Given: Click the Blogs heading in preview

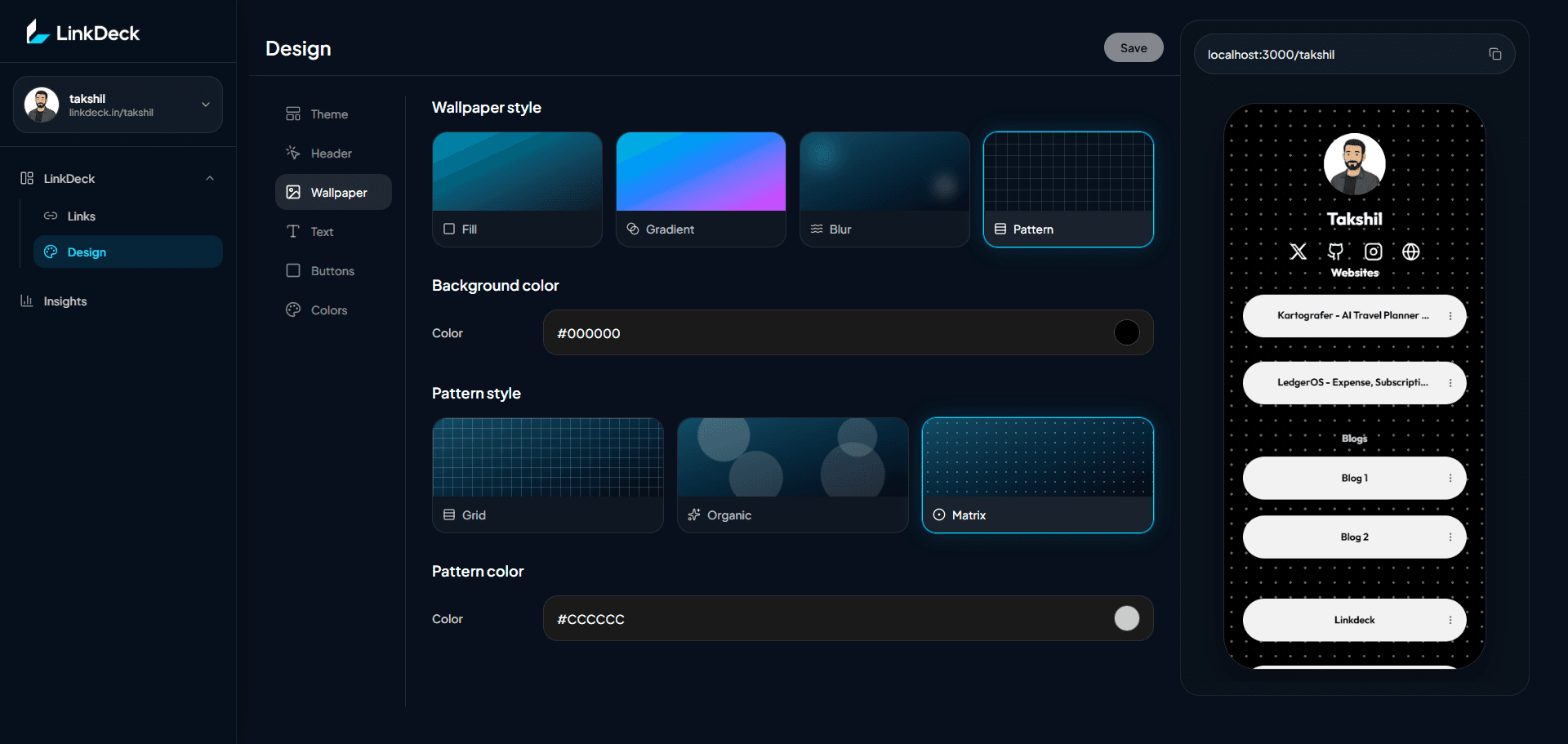Looking at the screenshot, I should [x=1354, y=439].
